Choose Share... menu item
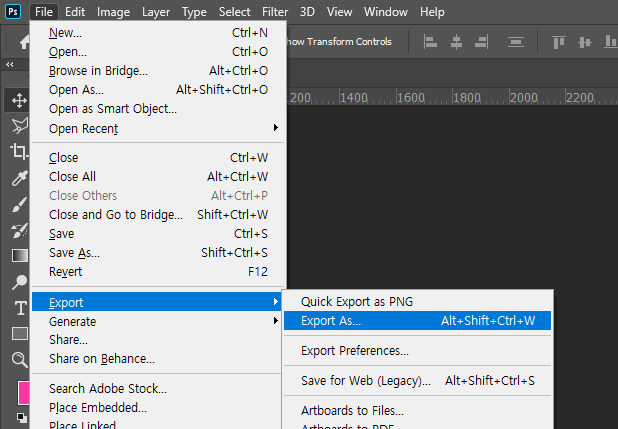 158,339
